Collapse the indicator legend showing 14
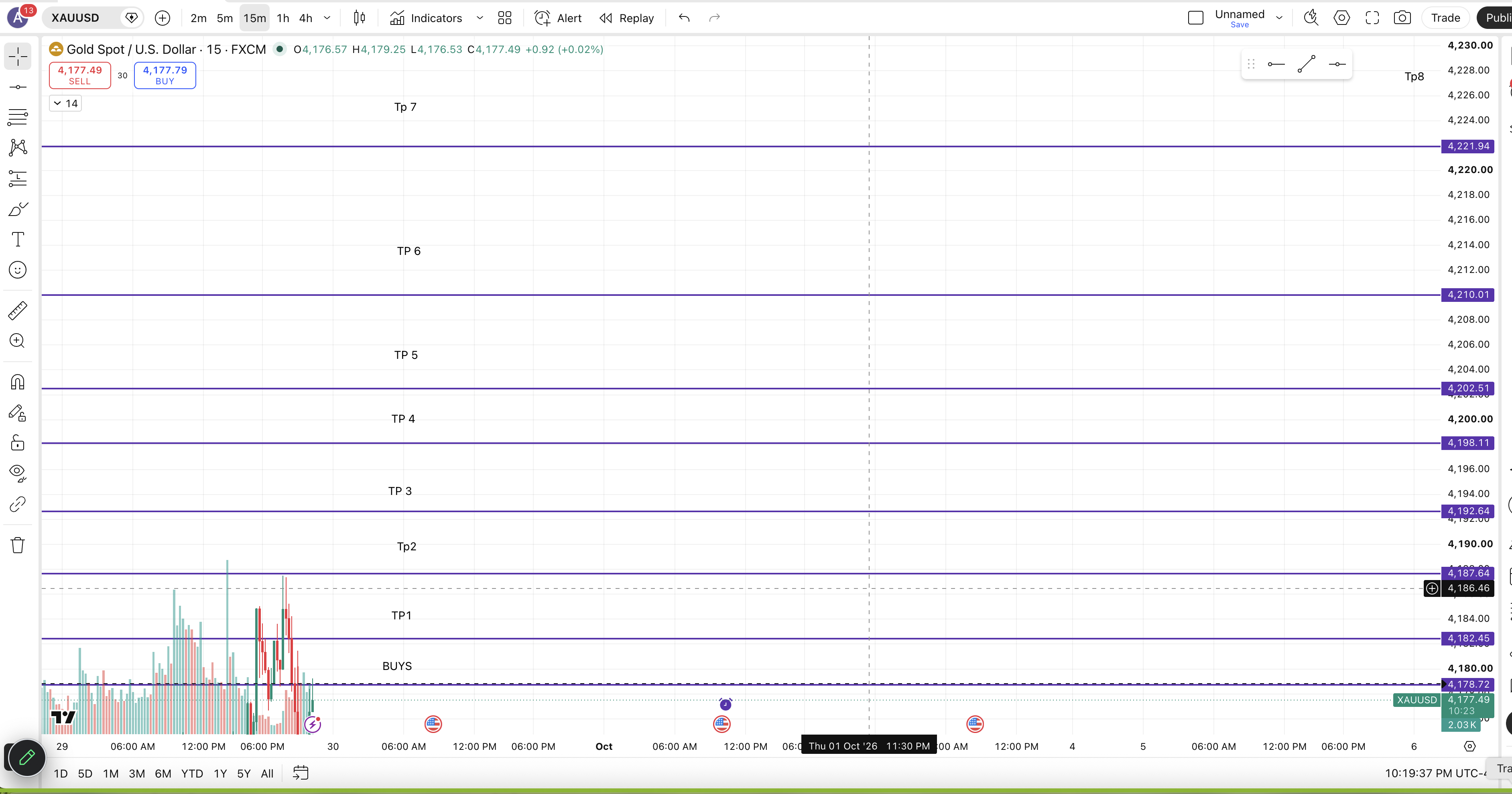 (65, 104)
